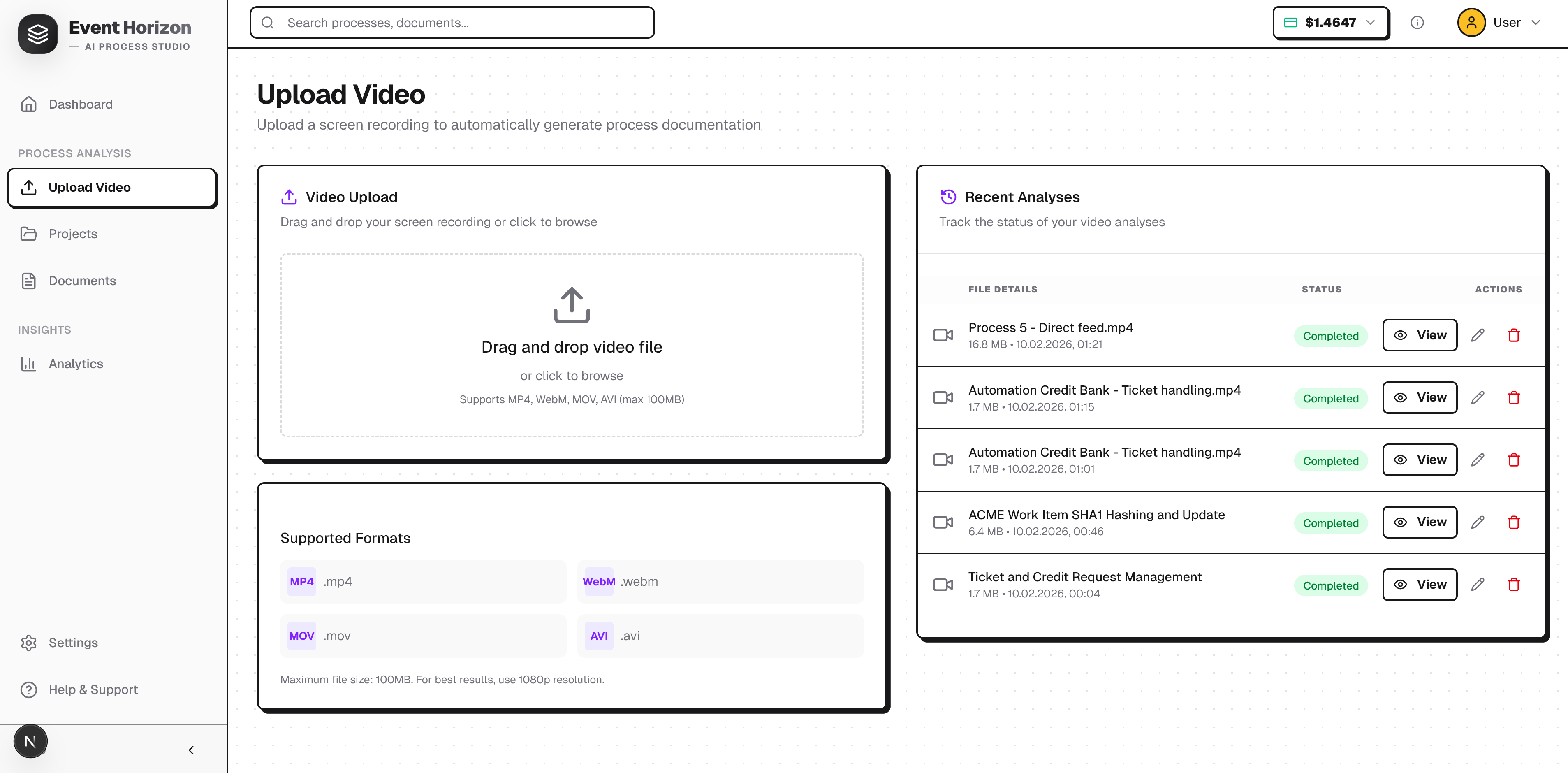The image size is (1568, 773).
Task: Click the round N badge at the sidebar bottom
Action: click(x=30, y=741)
